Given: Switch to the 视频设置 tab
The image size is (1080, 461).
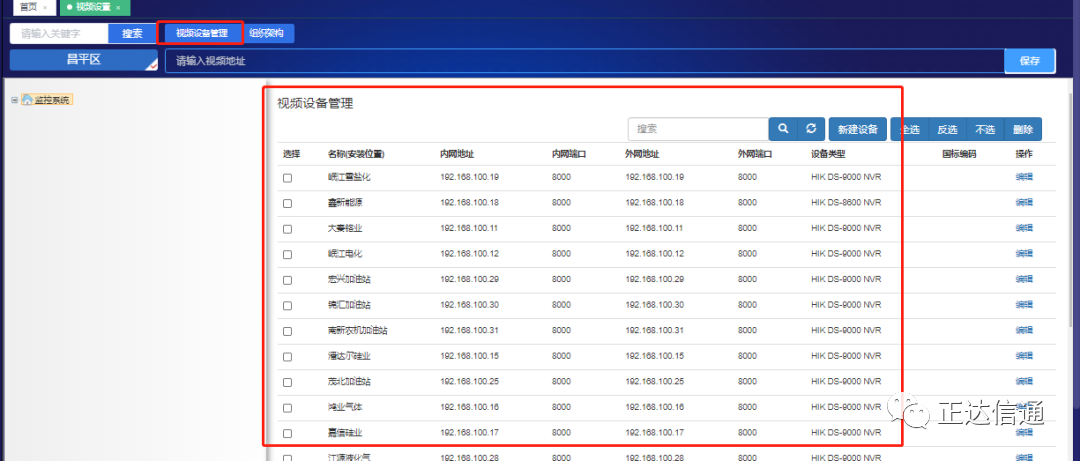Looking at the screenshot, I should (x=94, y=7).
